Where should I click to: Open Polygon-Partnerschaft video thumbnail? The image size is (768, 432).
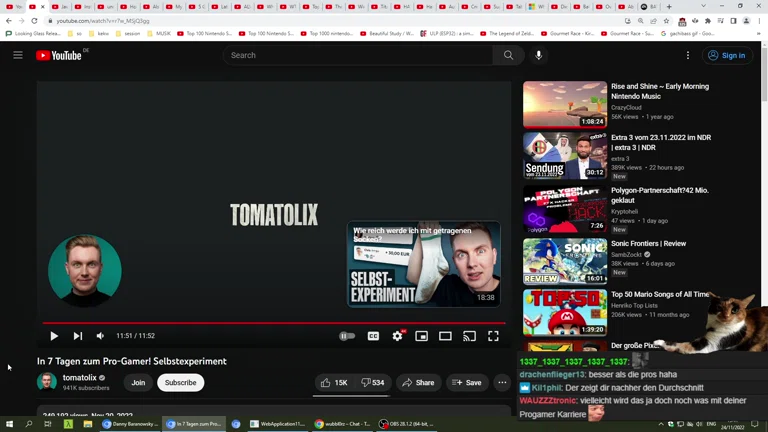point(565,209)
